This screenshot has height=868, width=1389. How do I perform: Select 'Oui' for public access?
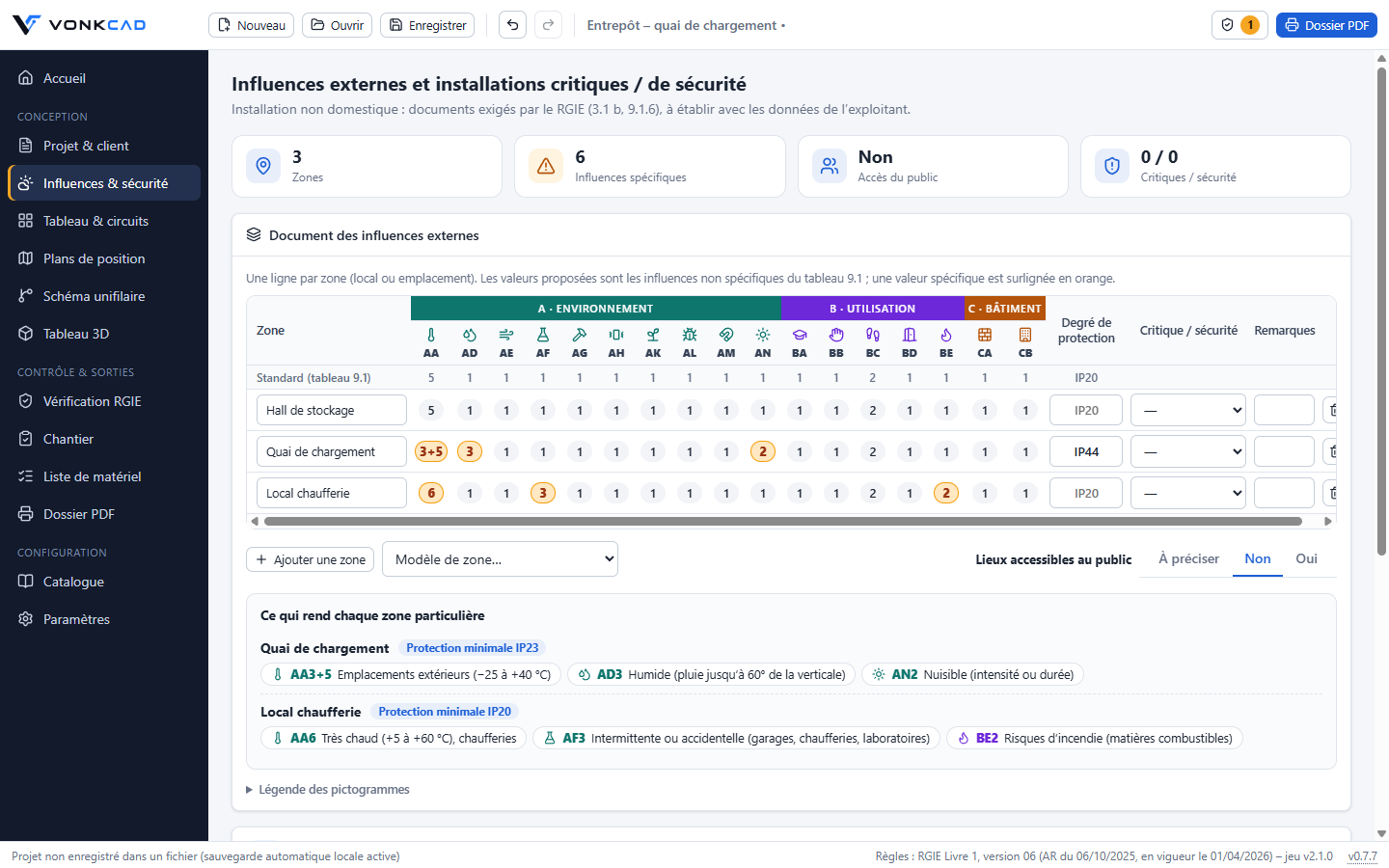tap(1307, 559)
